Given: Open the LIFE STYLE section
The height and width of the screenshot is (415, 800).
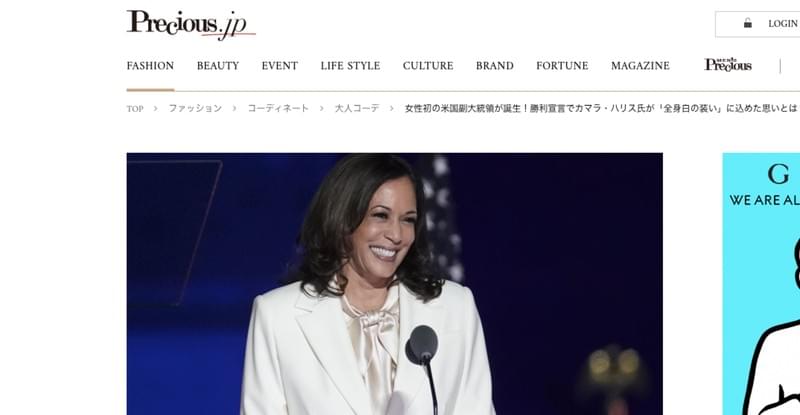Looking at the screenshot, I should (x=351, y=66).
